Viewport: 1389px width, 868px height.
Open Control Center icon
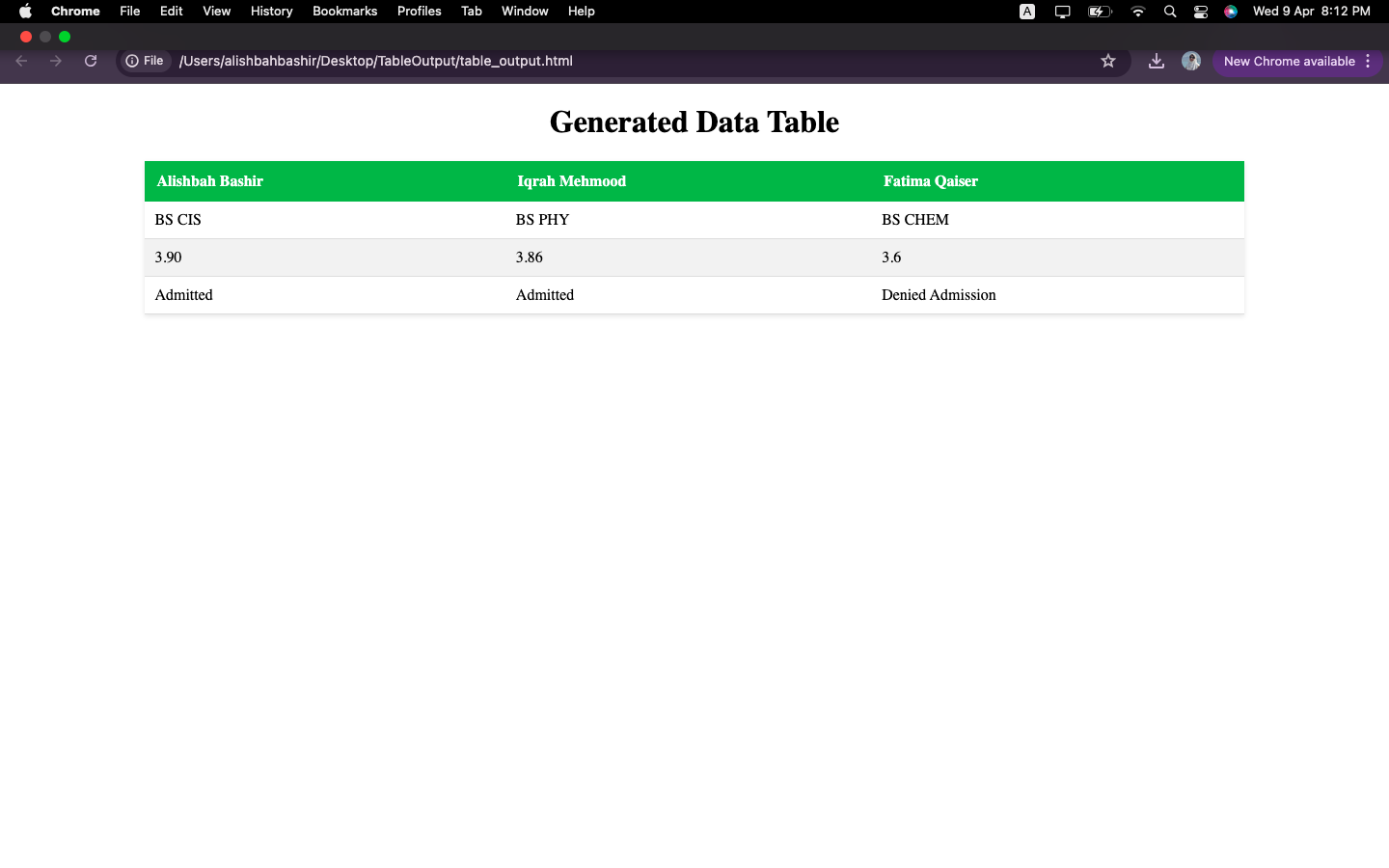(1201, 12)
